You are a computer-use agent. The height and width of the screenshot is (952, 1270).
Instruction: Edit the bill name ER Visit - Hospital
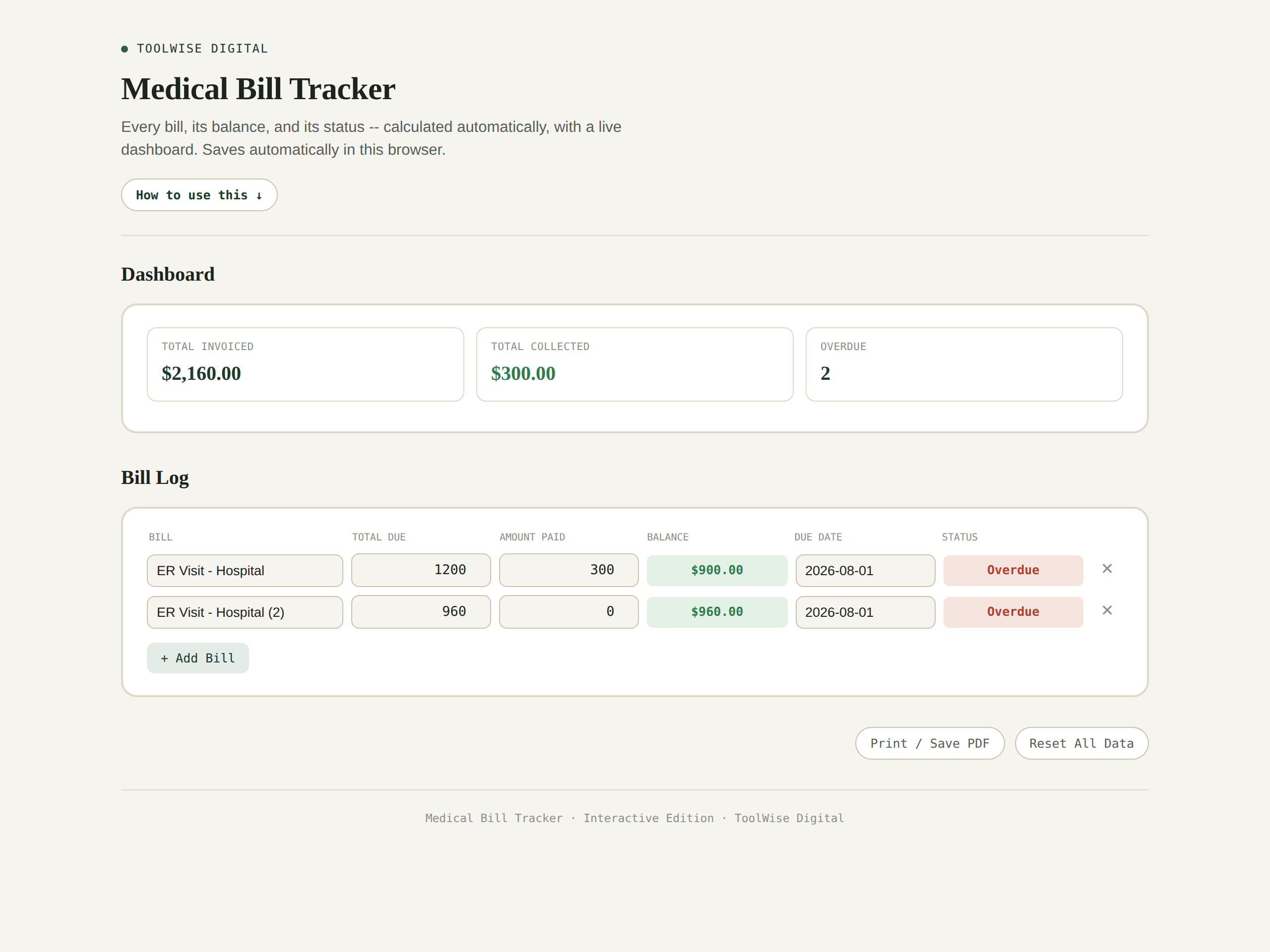[x=245, y=570]
